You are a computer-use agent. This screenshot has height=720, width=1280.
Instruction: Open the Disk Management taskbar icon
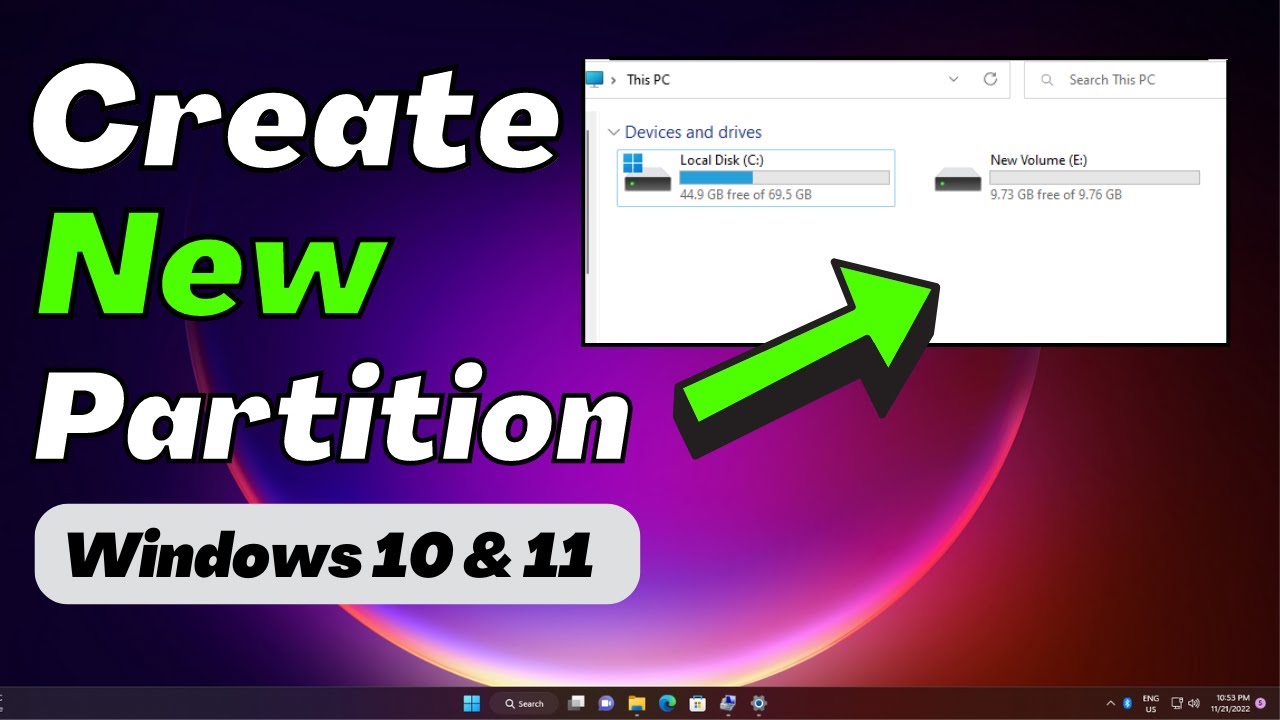click(x=728, y=703)
